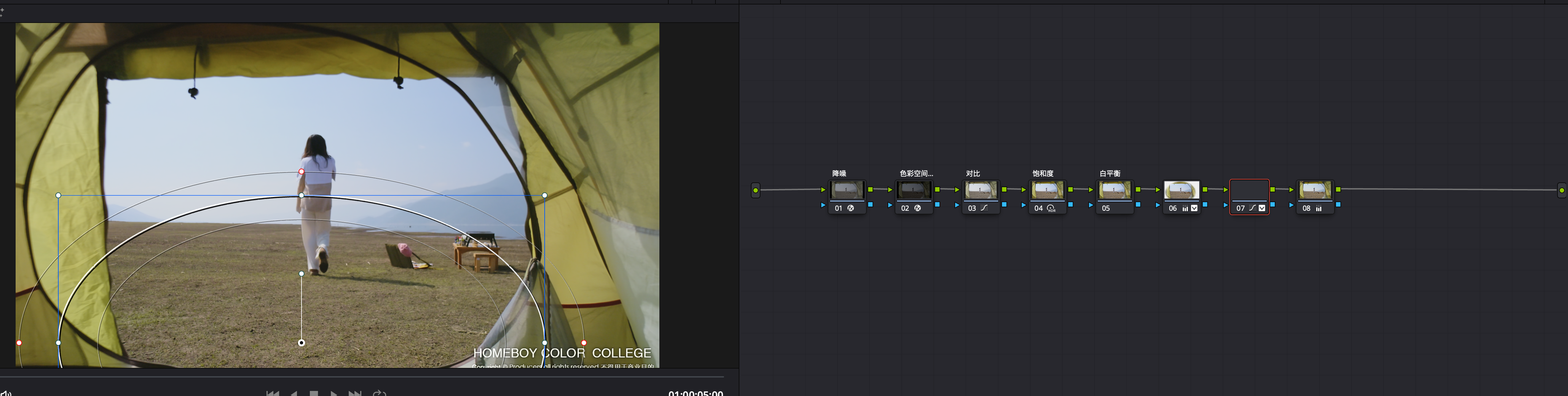Toggle the checkbox badge on node 06
The image size is (1568, 396).
[1194, 208]
